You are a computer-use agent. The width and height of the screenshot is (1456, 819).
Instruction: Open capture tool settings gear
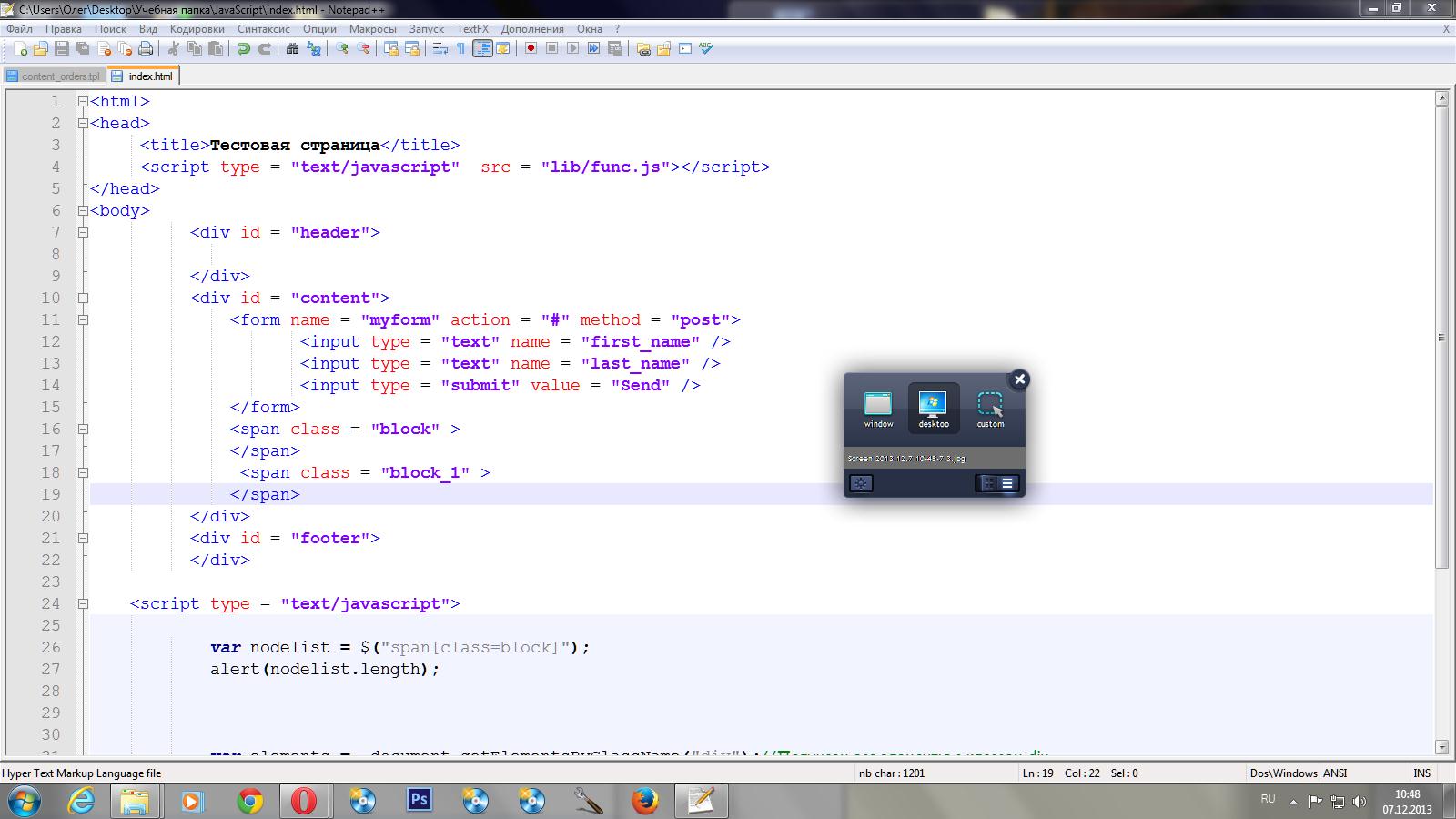coord(861,483)
